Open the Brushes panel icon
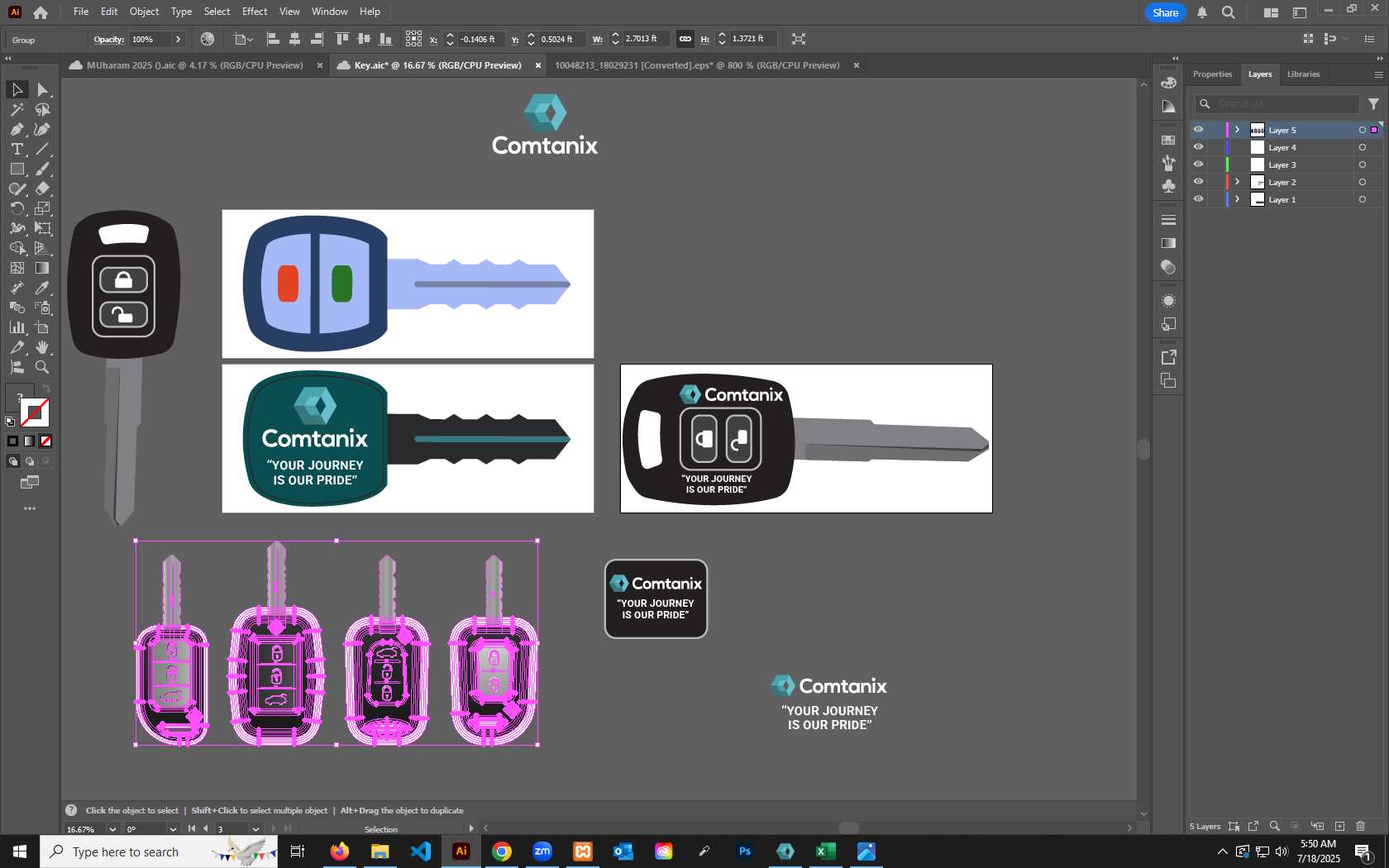 1168,163
